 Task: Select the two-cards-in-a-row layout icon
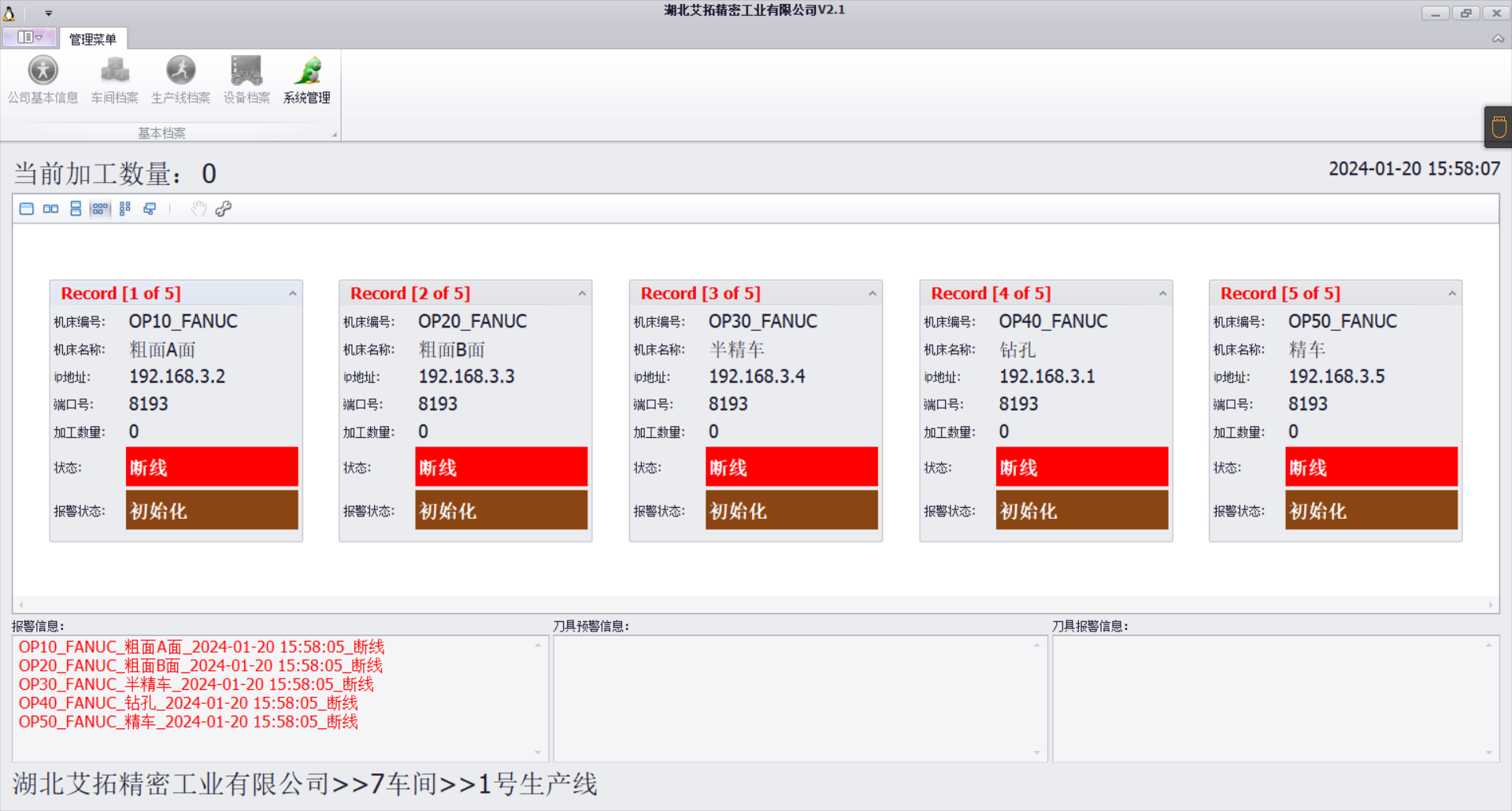(x=50, y=209)
